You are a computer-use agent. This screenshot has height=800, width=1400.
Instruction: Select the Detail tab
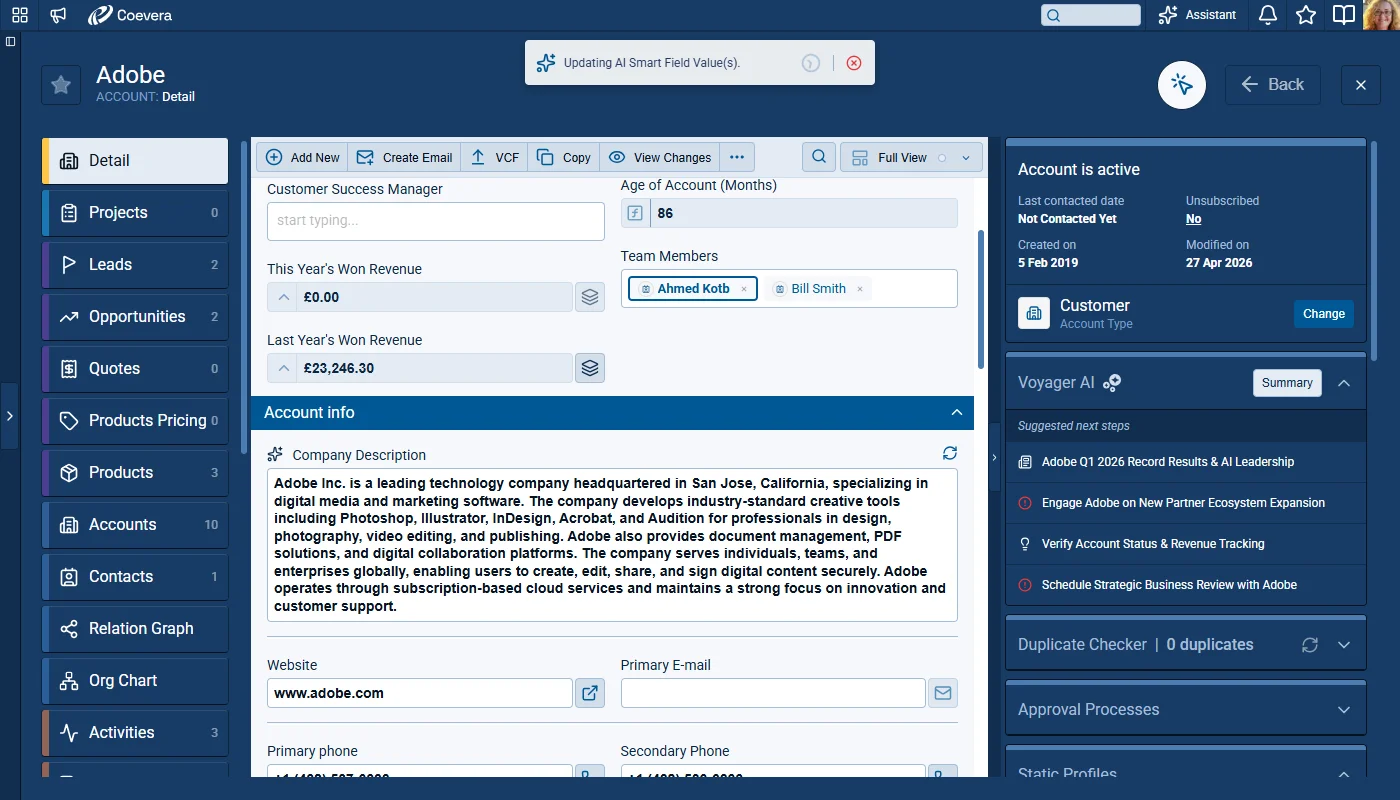(x=135, y=161)
